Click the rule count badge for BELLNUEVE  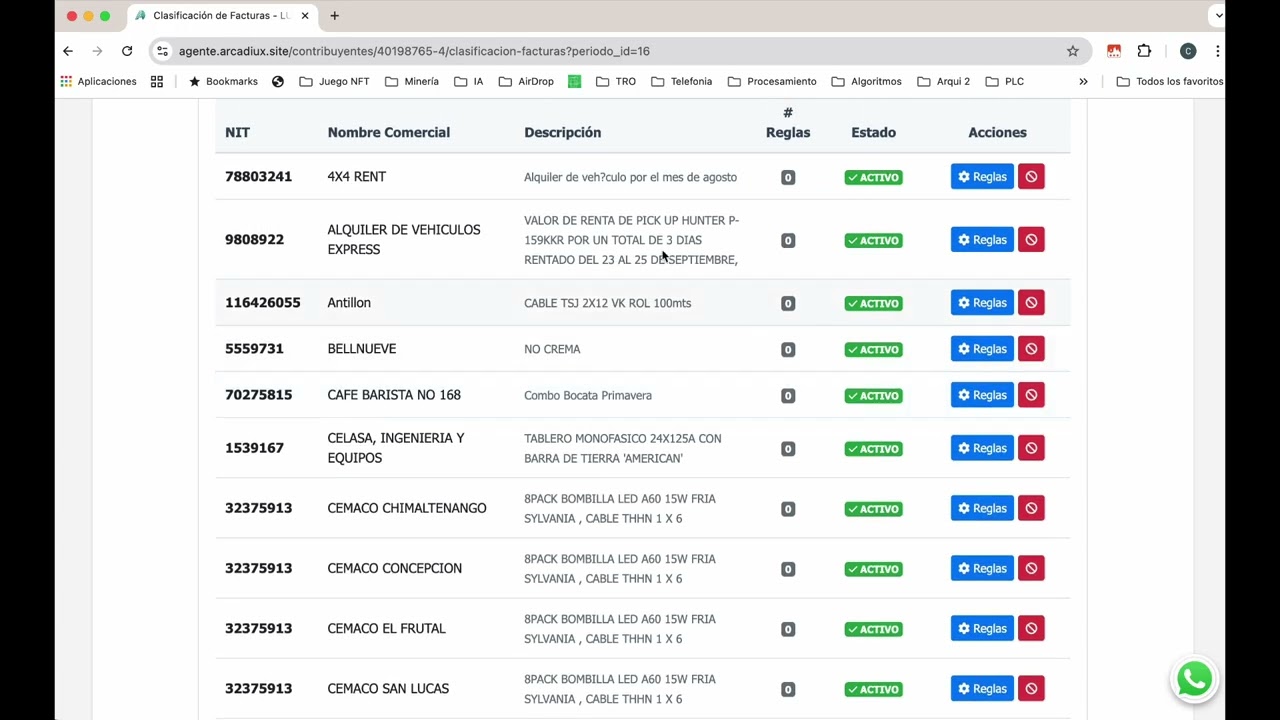pyautogui.click(x=788, y=349)
